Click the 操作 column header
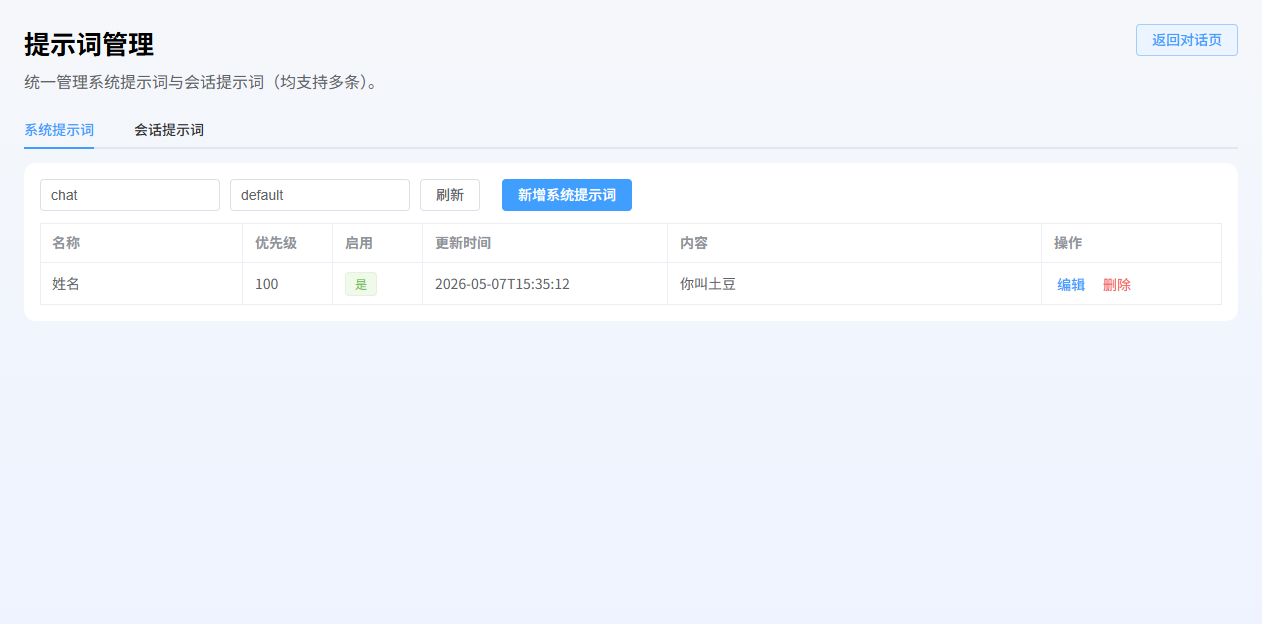The image size is (1262, 624). pyautogui.click(x=1131, y=243)
